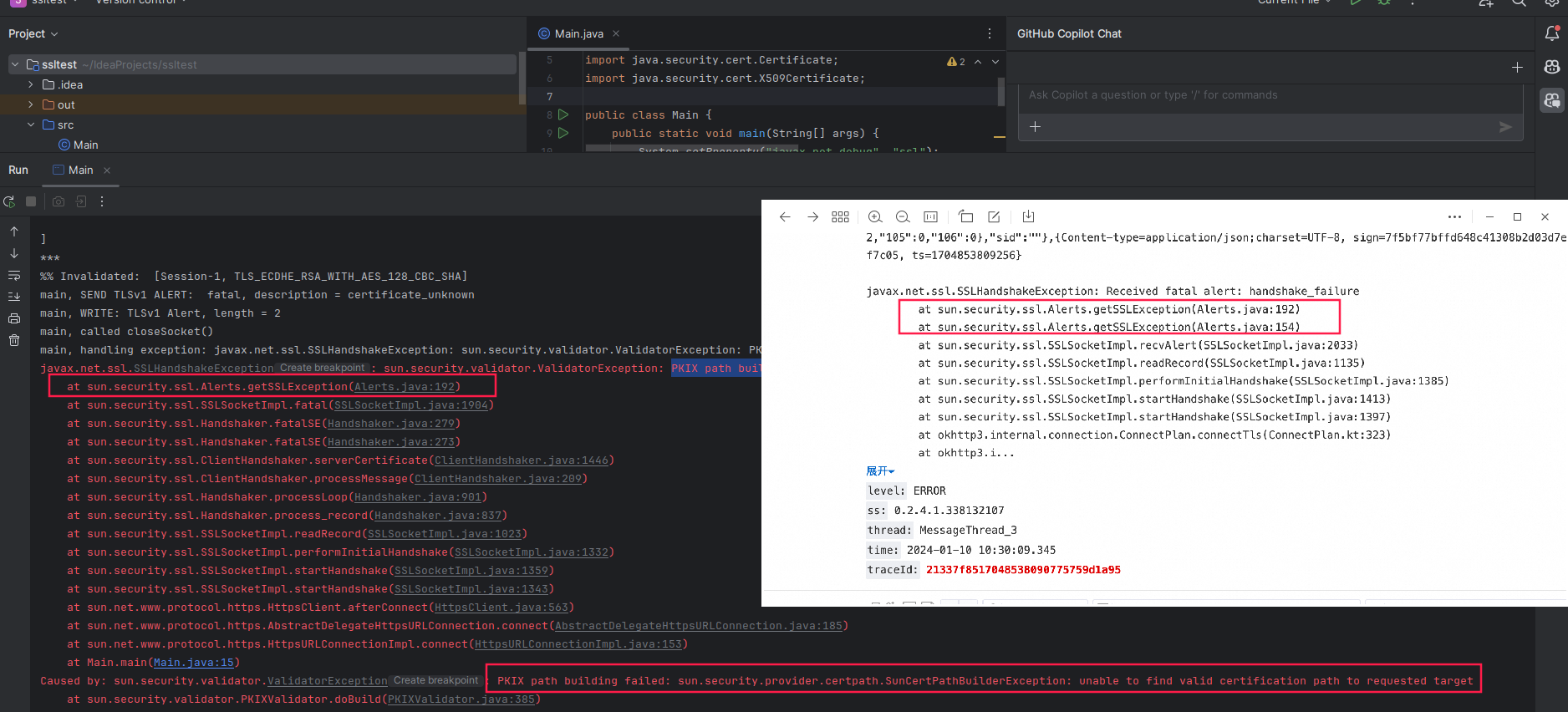Click the warnings indicator showing 2 problems
Image resolution: width=1568 pixels, height=712 pixels.
(x=956, y=62)
